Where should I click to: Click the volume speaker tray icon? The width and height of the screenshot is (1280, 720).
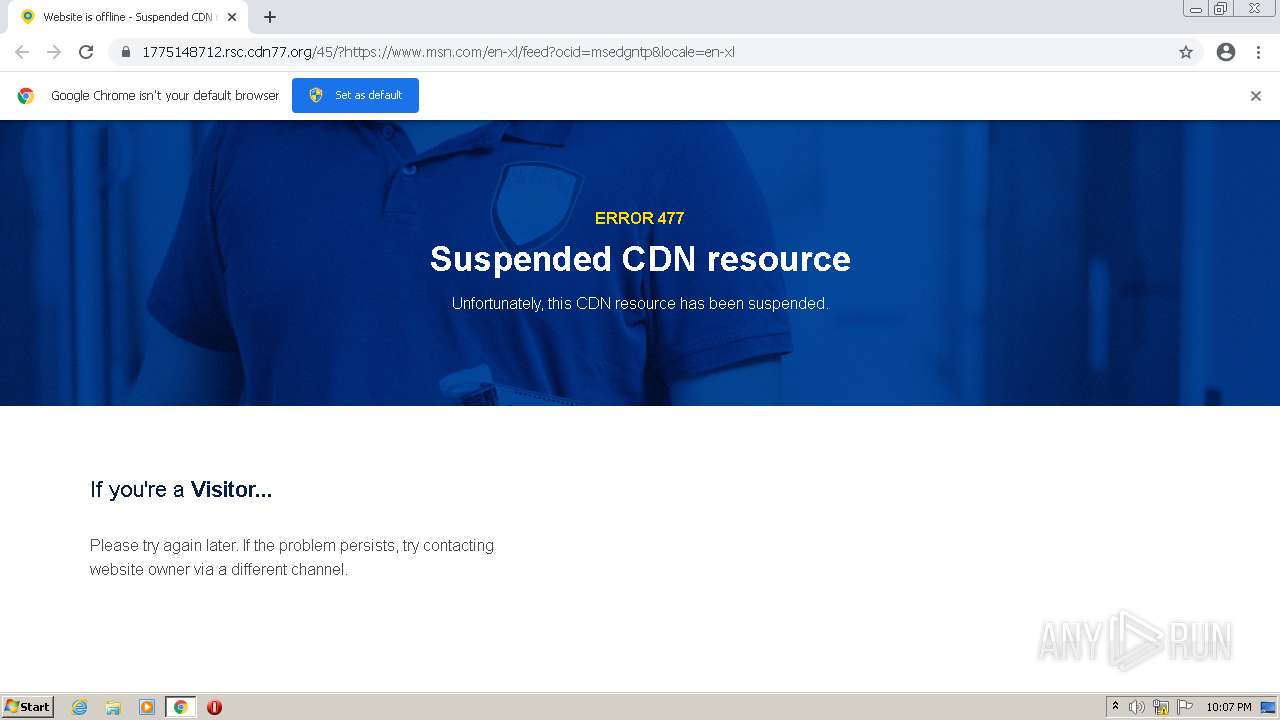(1137, 707)
